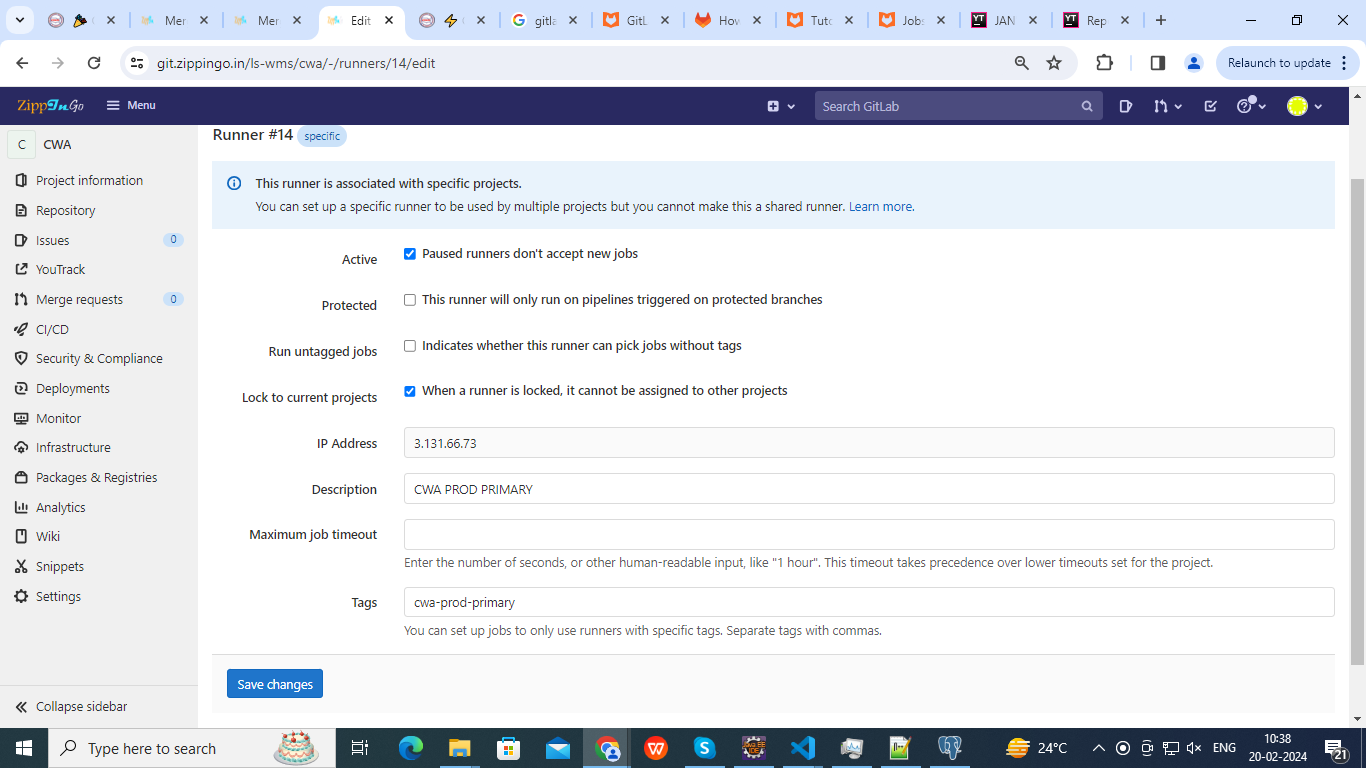Viewport: 1366px width, 768px height.
Task: Open the To-Do list checkmark icon
Action: pos(1210,106)
